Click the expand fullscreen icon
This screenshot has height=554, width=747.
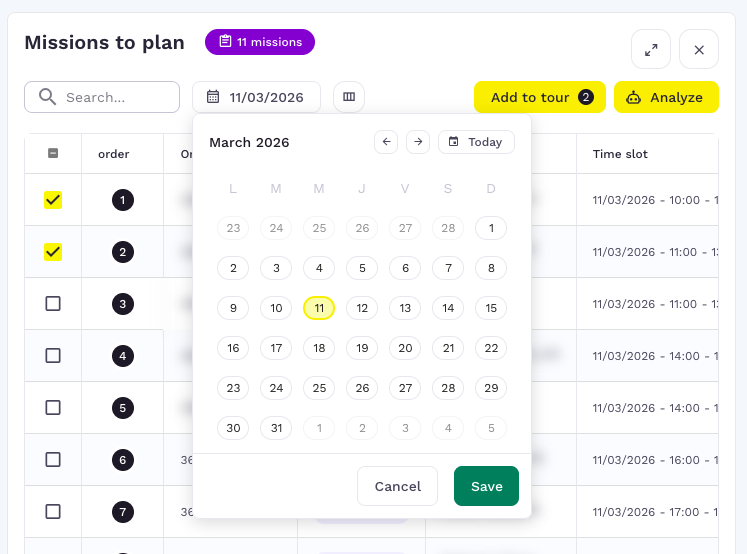(651, 49)
